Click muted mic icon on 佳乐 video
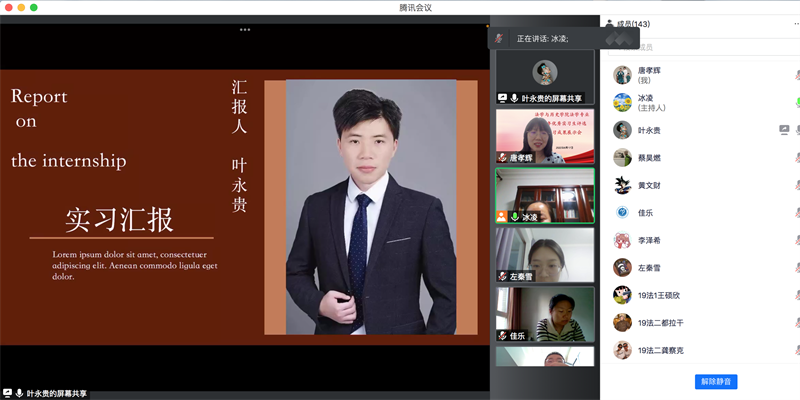 (x=502, y=336)
